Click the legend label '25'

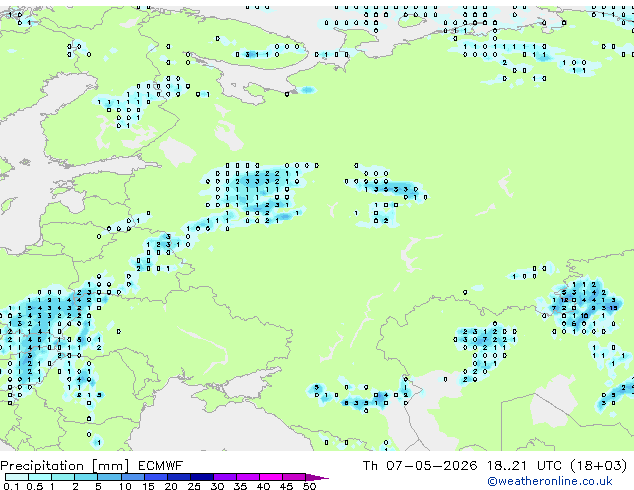point(194,486)
